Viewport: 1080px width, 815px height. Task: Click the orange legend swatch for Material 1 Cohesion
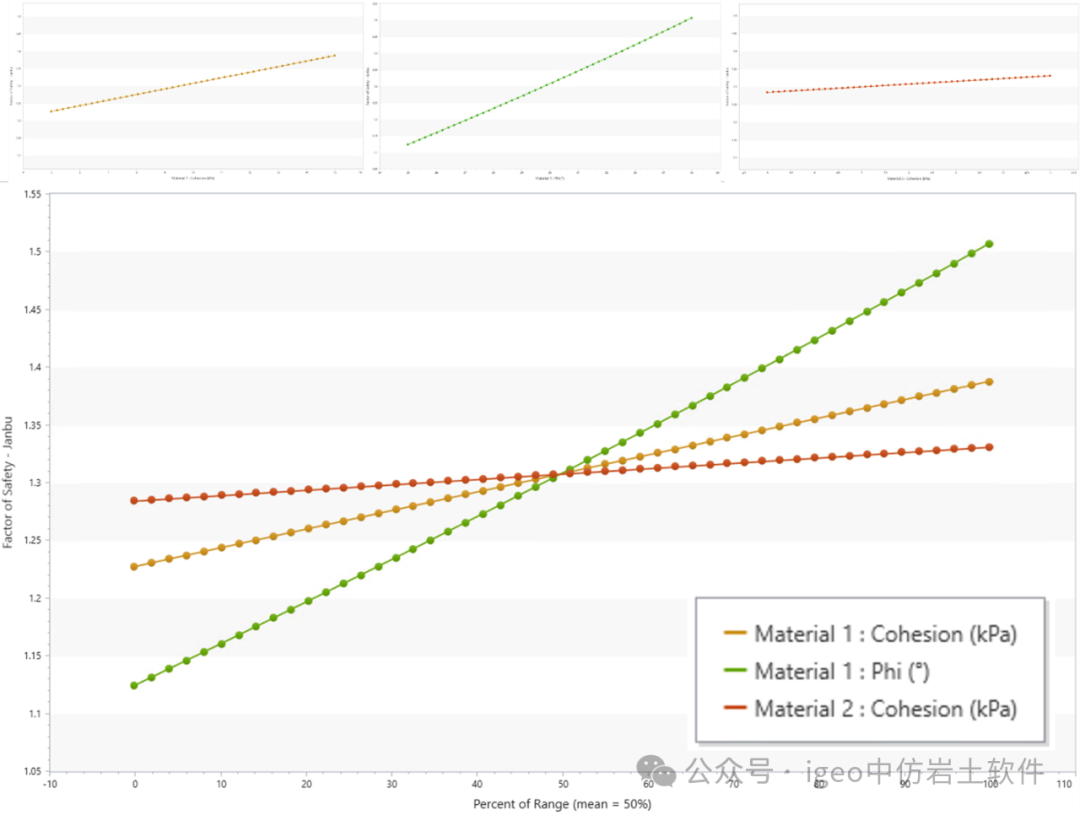(734, 634)
